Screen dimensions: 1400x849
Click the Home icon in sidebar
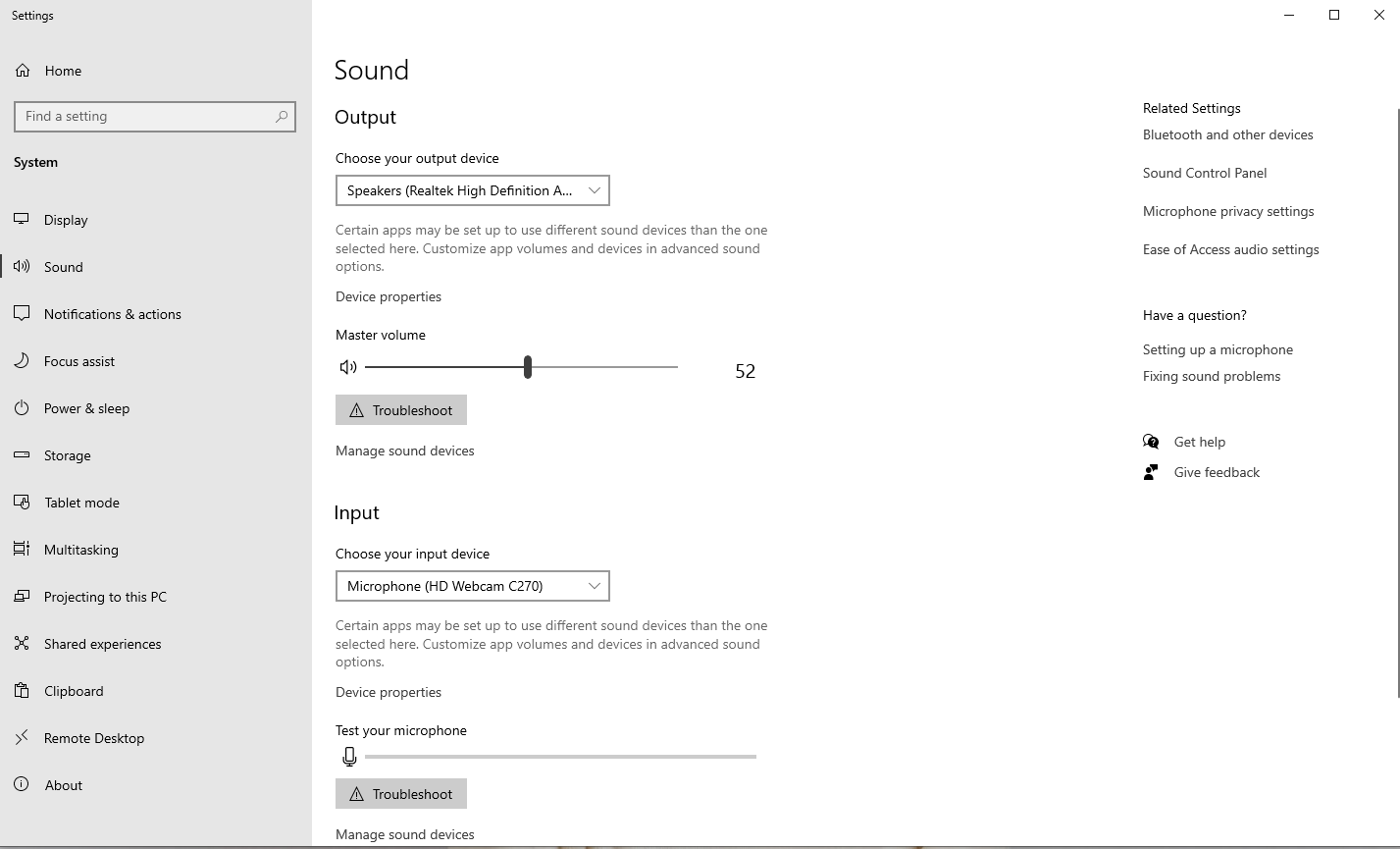[x=23, y=71]
